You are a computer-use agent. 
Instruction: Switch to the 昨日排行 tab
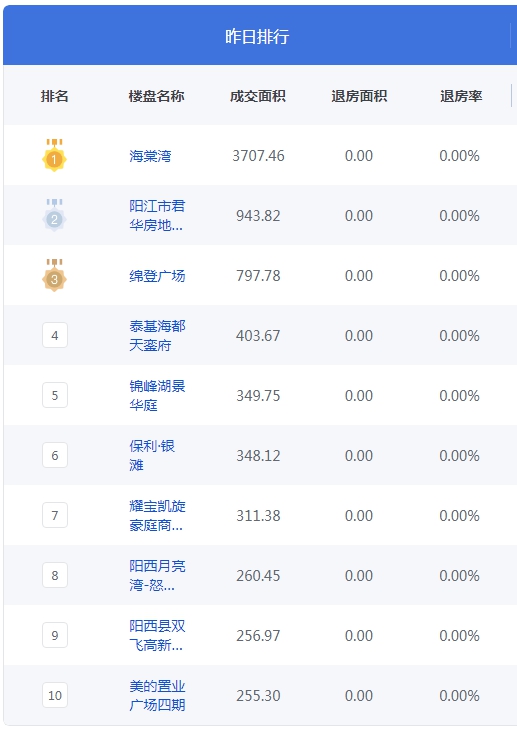click(257, 36)
